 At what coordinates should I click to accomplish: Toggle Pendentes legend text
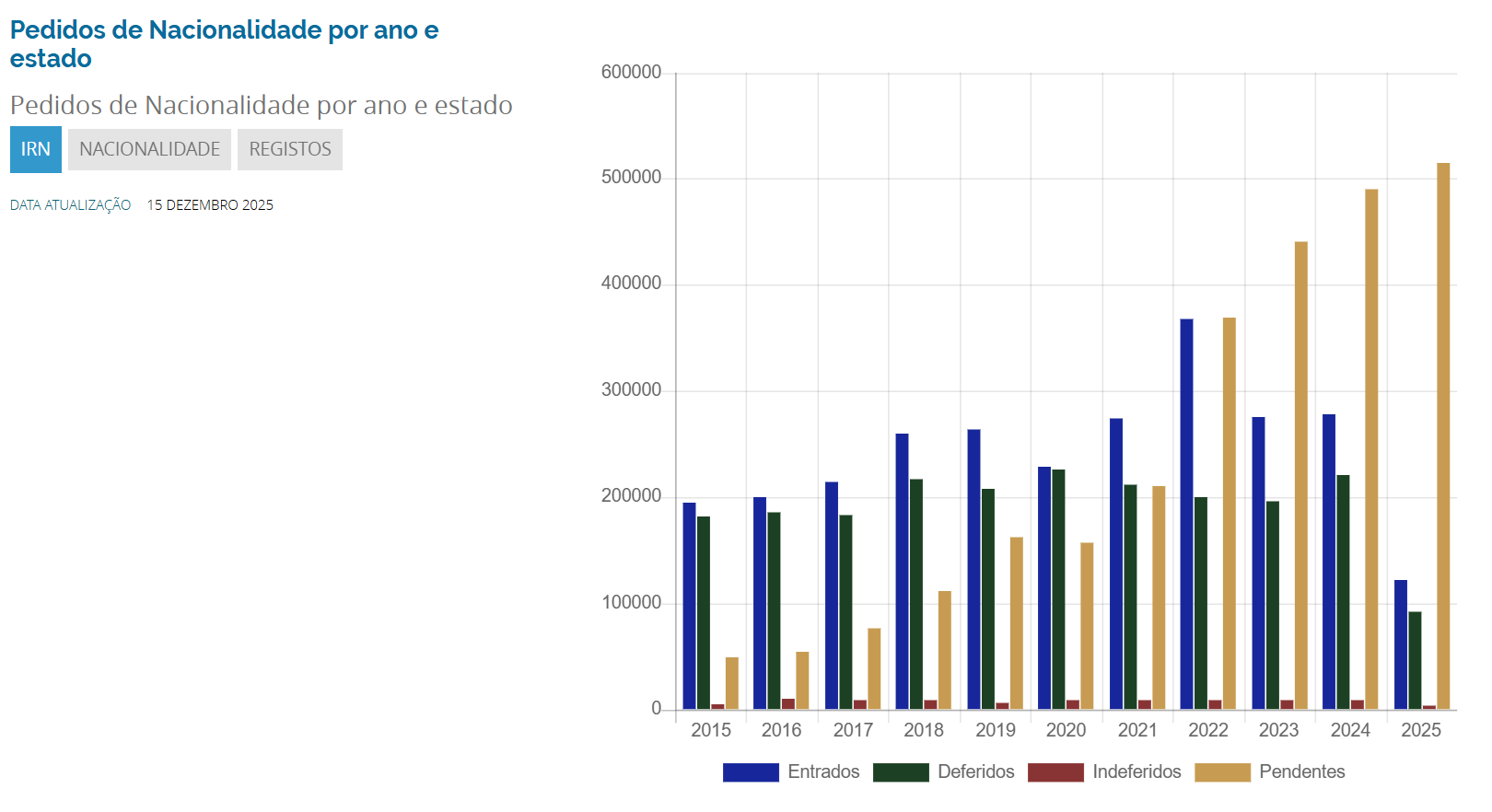[1301, 772]
